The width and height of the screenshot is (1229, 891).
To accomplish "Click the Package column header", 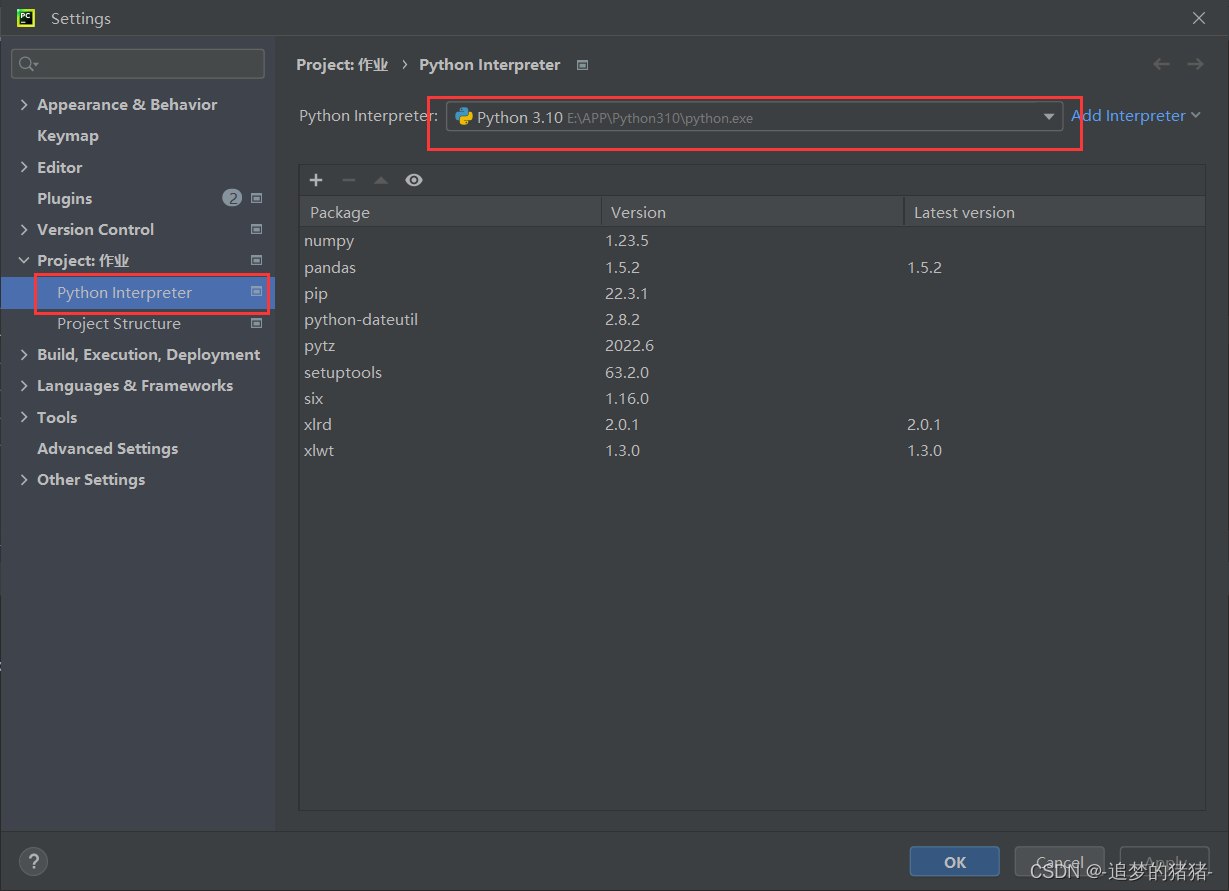I will pos(450,212).
